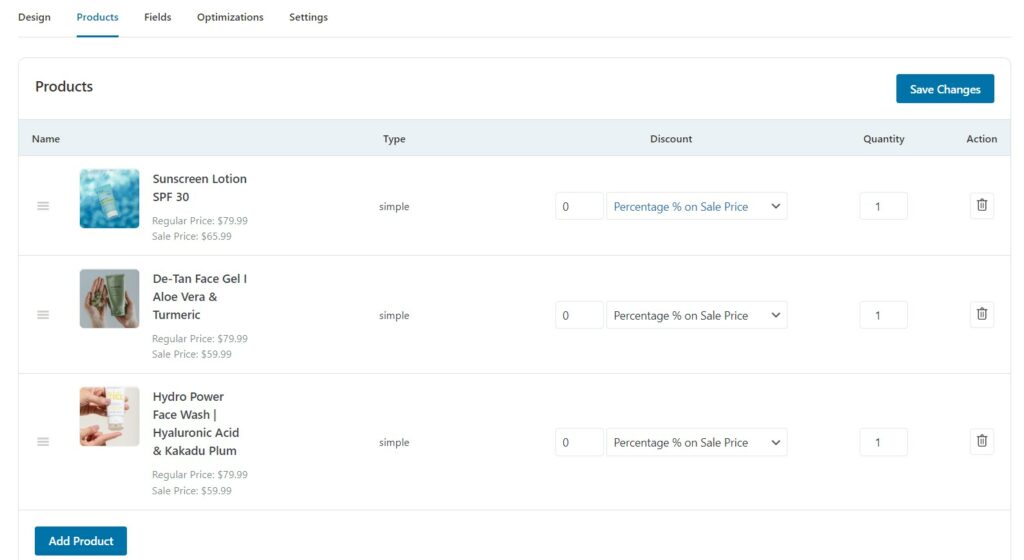Expand De-Tan Face Gel discount type dropdown
The height and width of the screenshot is (560, 1024).
click(x=696, y=315)
